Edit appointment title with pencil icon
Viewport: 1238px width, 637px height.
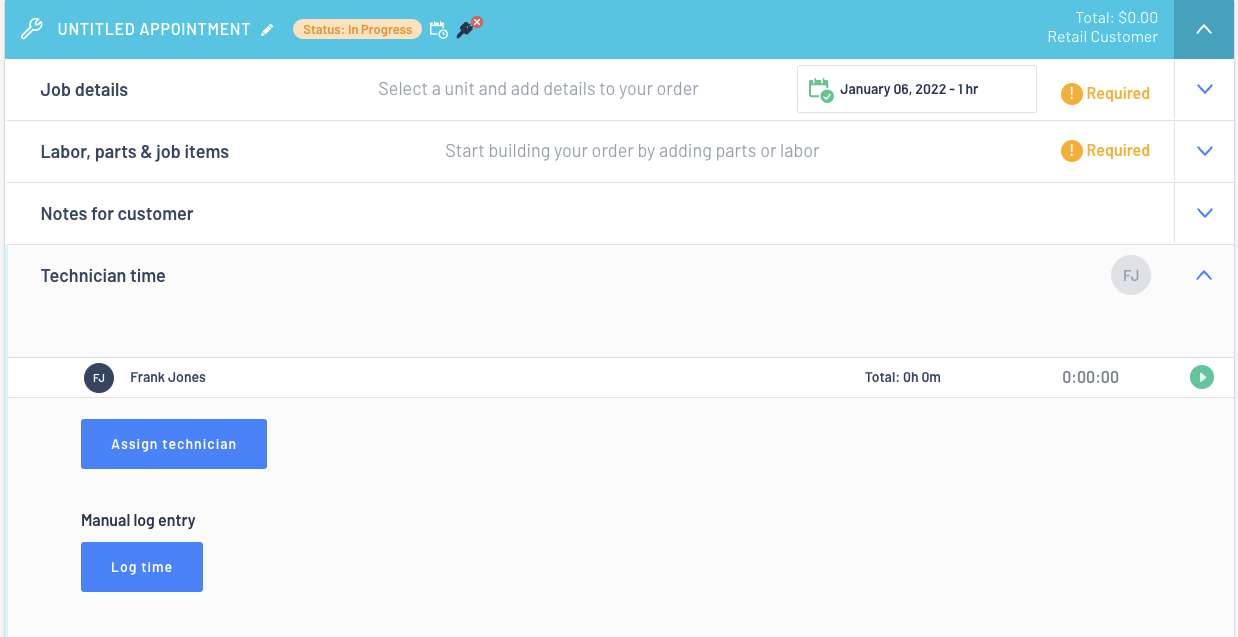click(x=267, y=30)
